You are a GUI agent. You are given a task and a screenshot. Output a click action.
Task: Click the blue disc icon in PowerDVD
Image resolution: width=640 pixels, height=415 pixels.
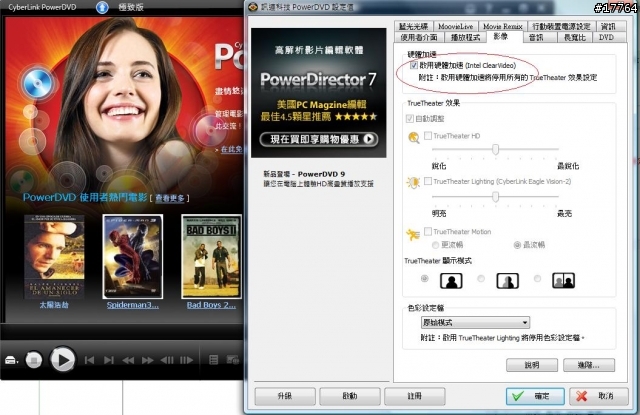(x=38, y=83)
